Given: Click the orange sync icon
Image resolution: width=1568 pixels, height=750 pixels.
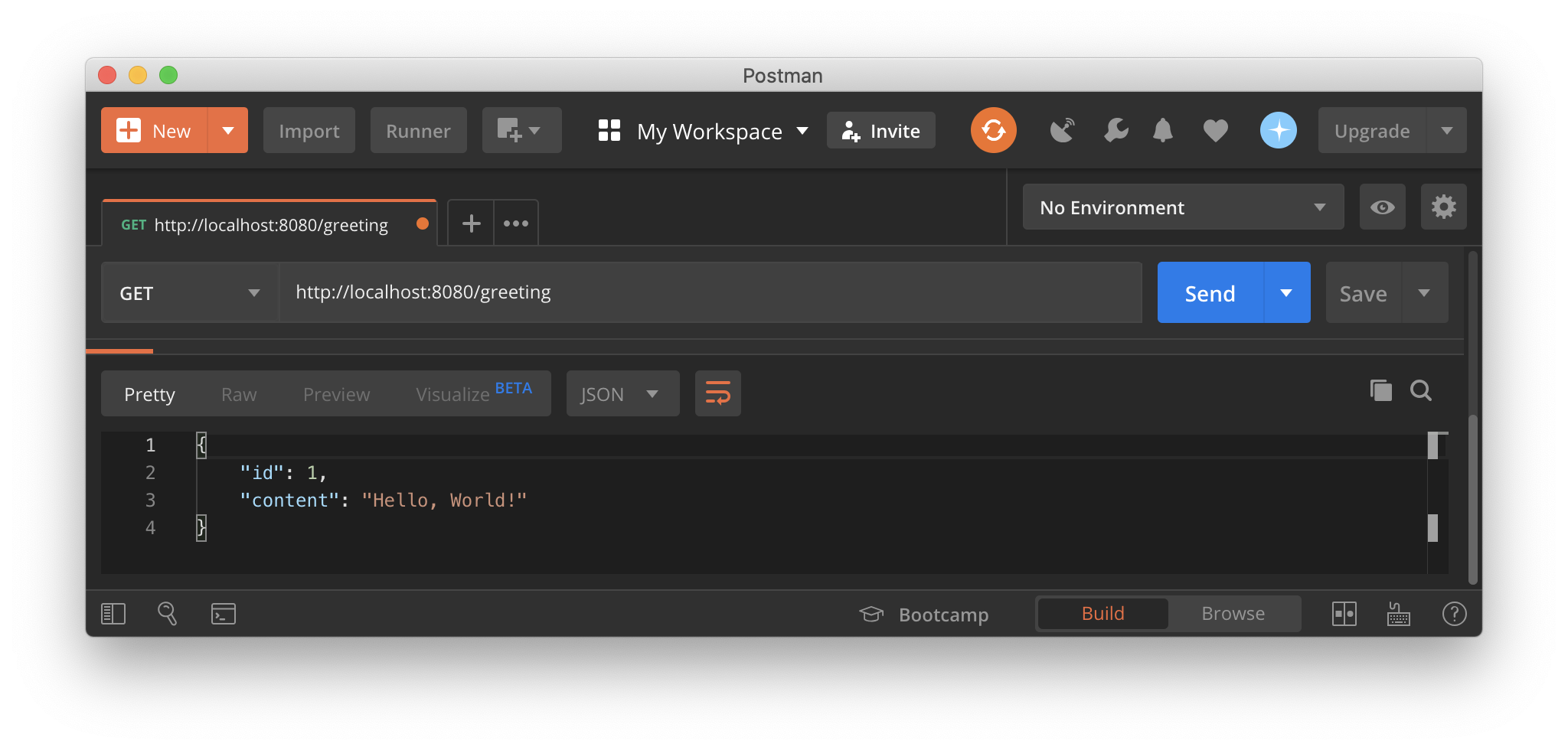Looking at the screenshot, I should click(994, 130).
